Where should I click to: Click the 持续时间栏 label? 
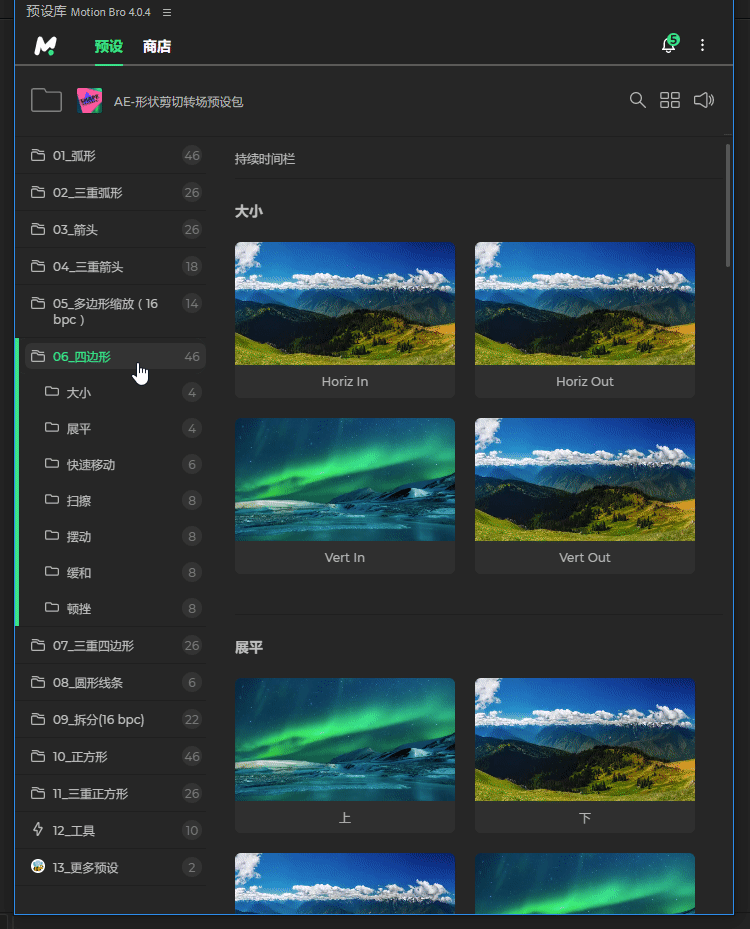pos(265,159)
